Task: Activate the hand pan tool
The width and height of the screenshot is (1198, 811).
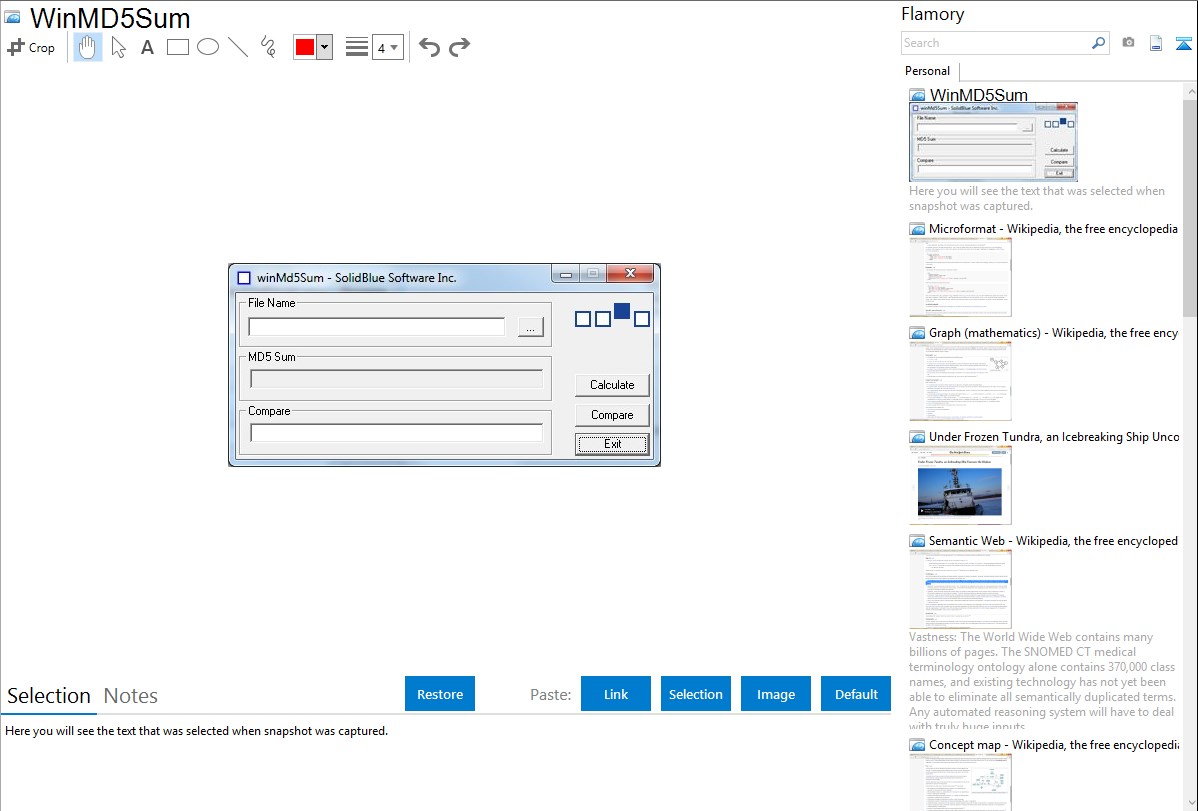Action: pos(87,47)
